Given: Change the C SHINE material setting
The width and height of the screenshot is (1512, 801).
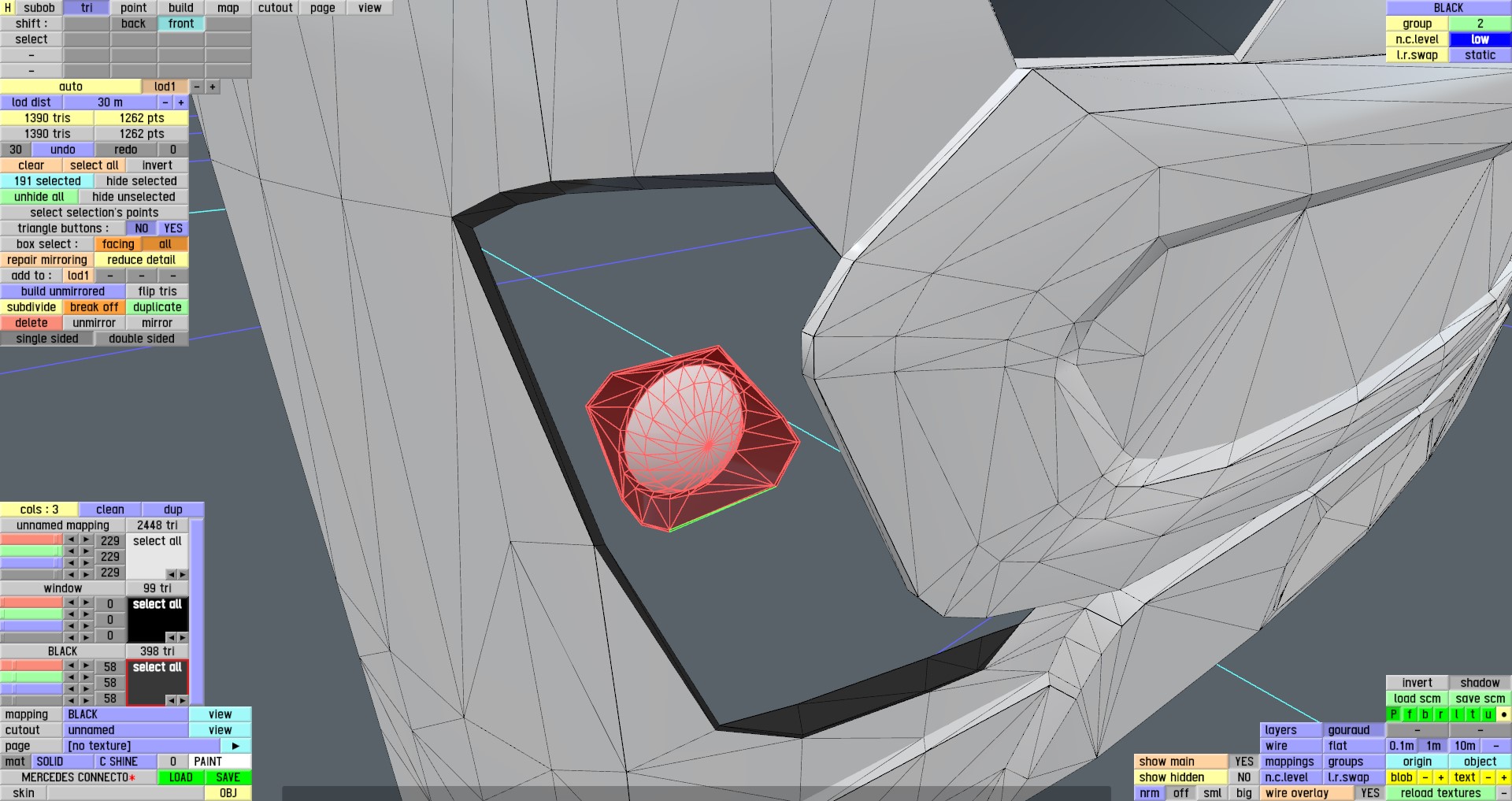Looking at the screenshot, I should pyautogui.click(x=126, y=762).
